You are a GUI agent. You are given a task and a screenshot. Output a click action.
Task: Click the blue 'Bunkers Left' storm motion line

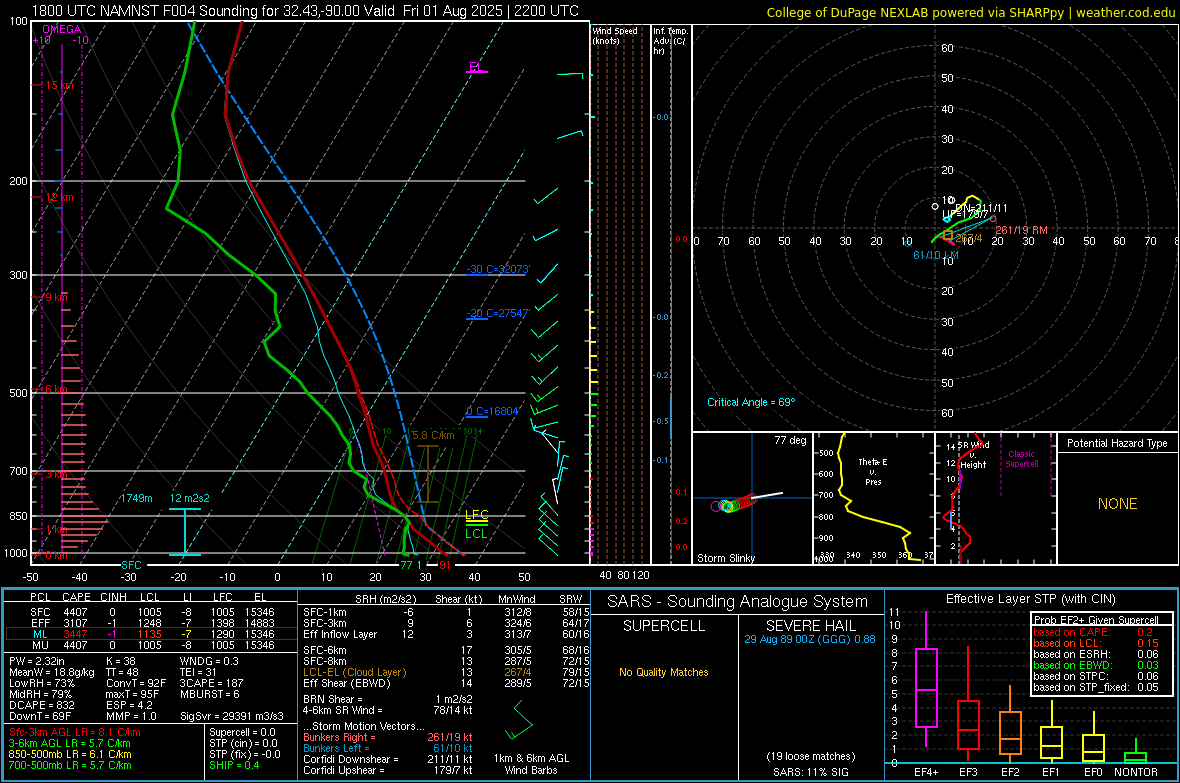coord(387,748)
